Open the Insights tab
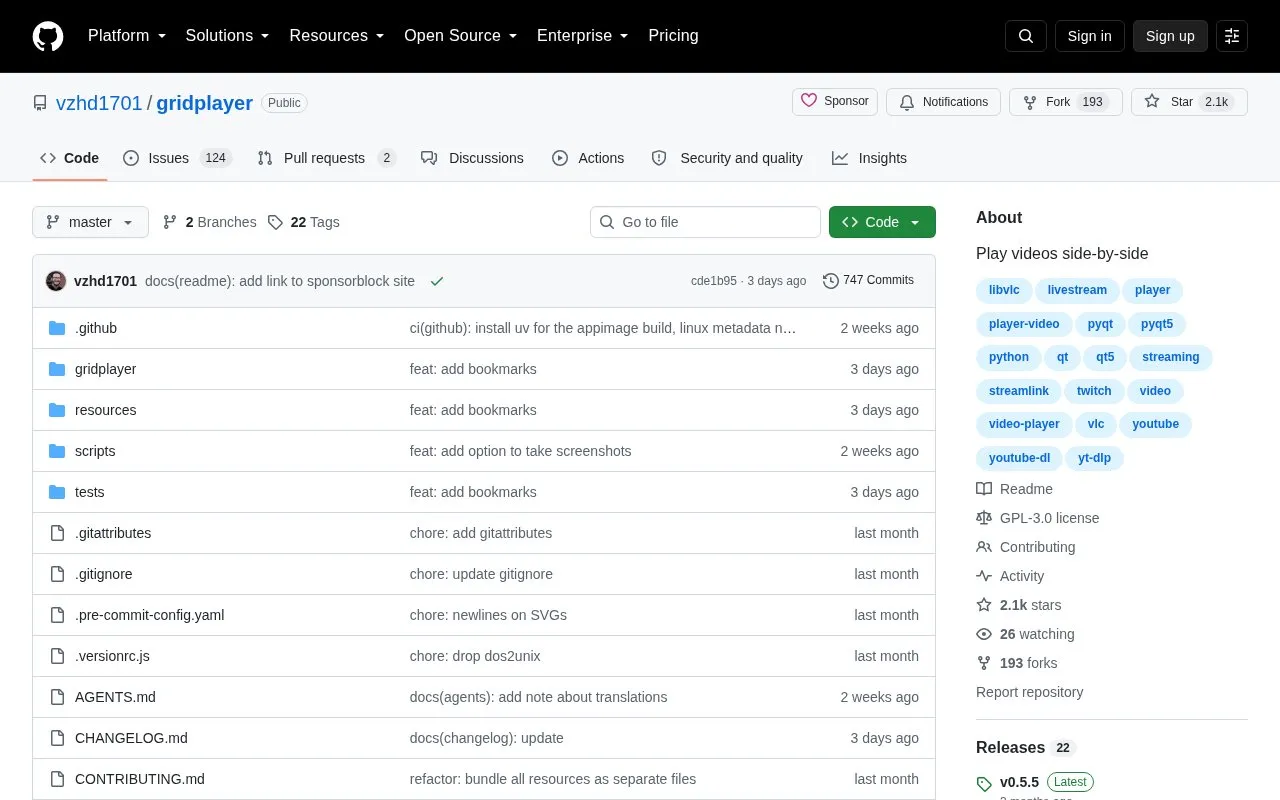 coord(869,158)
